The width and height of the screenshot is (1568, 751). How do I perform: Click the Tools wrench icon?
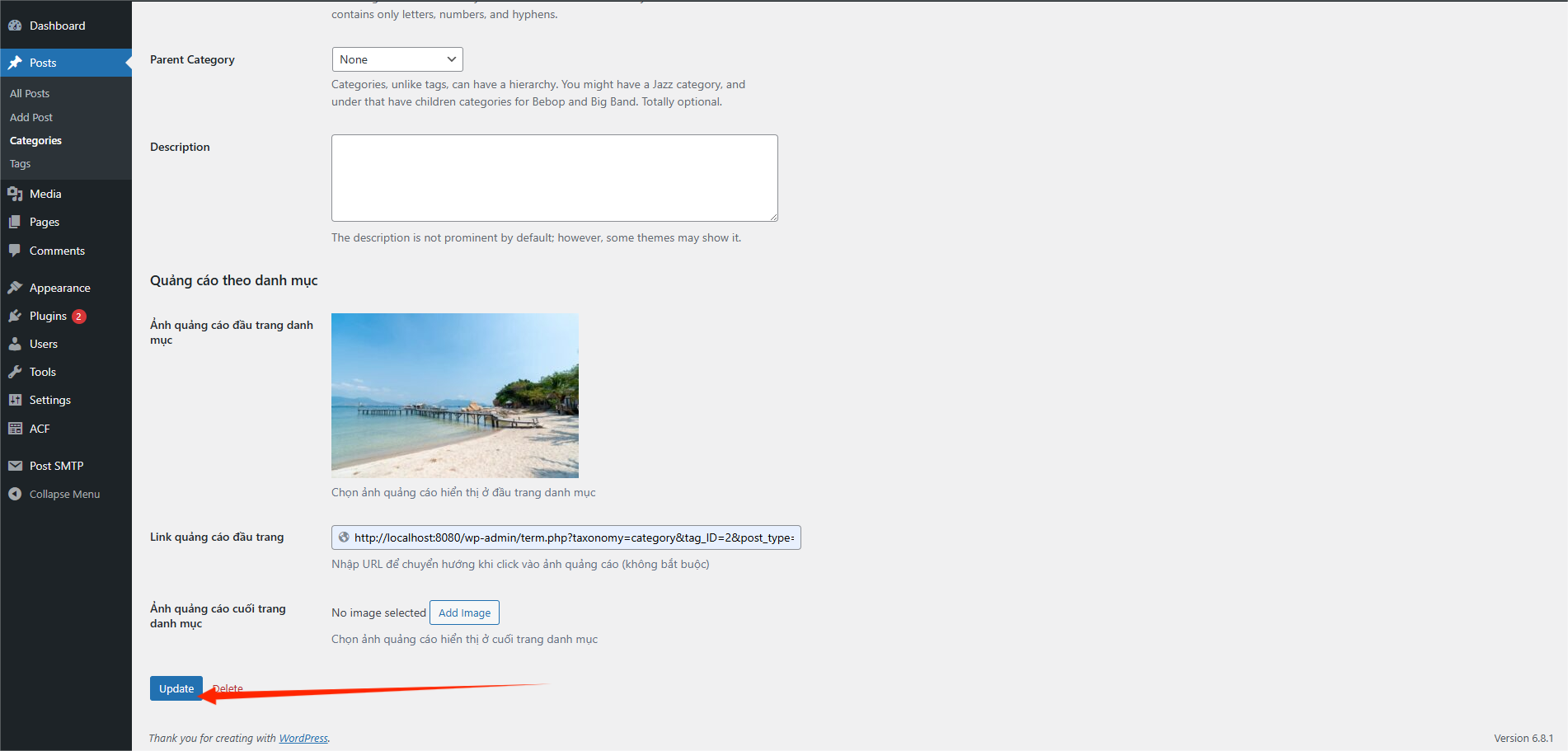coord(15,372)
